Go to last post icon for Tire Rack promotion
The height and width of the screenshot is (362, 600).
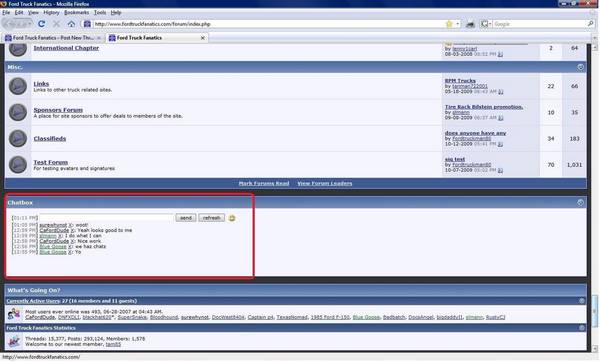coord(501,118)
